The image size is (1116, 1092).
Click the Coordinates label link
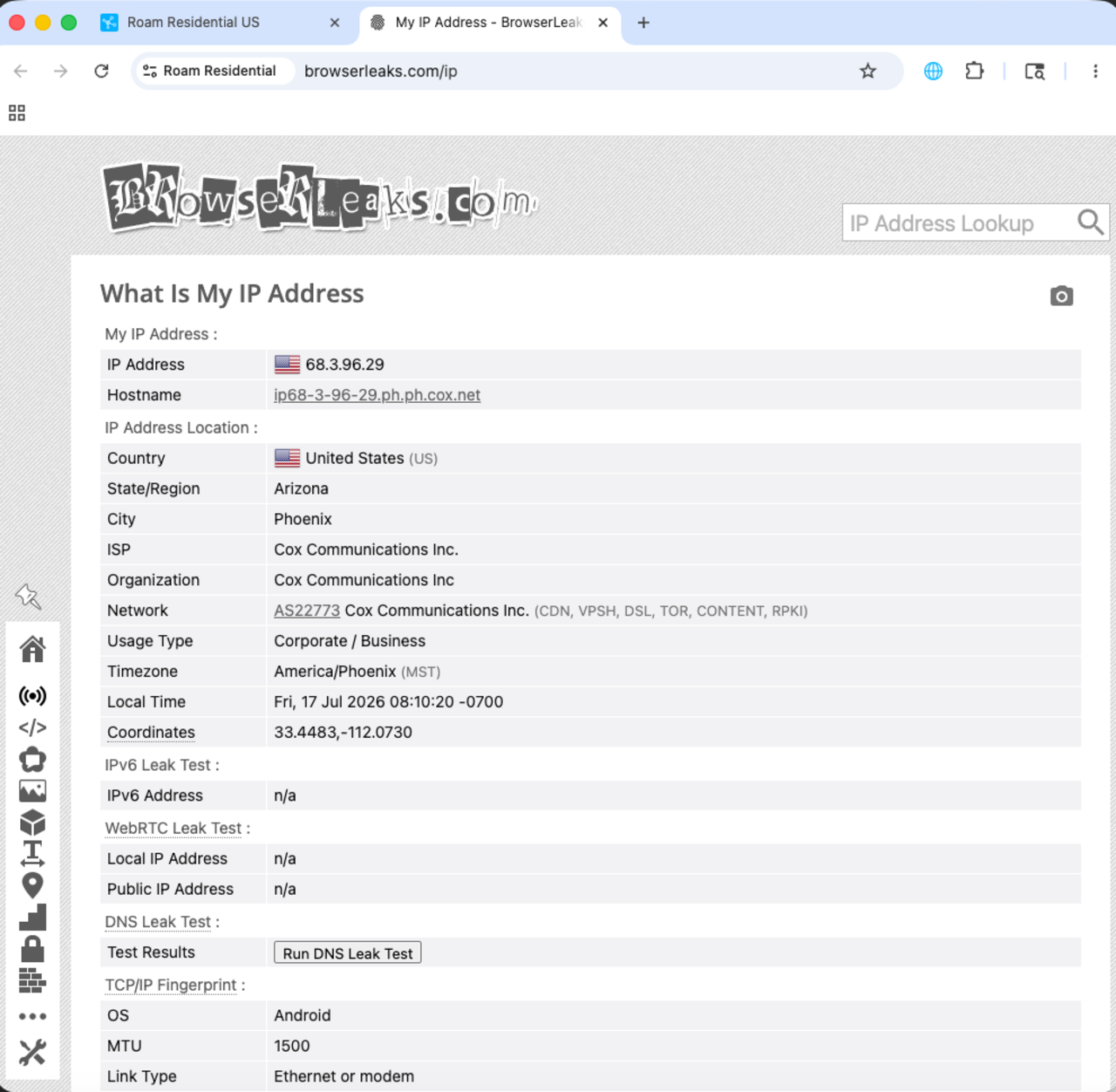(151, 733)
